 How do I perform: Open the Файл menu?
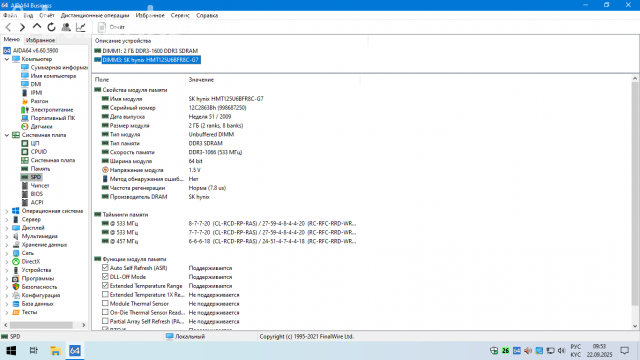[x=10, y=16]
